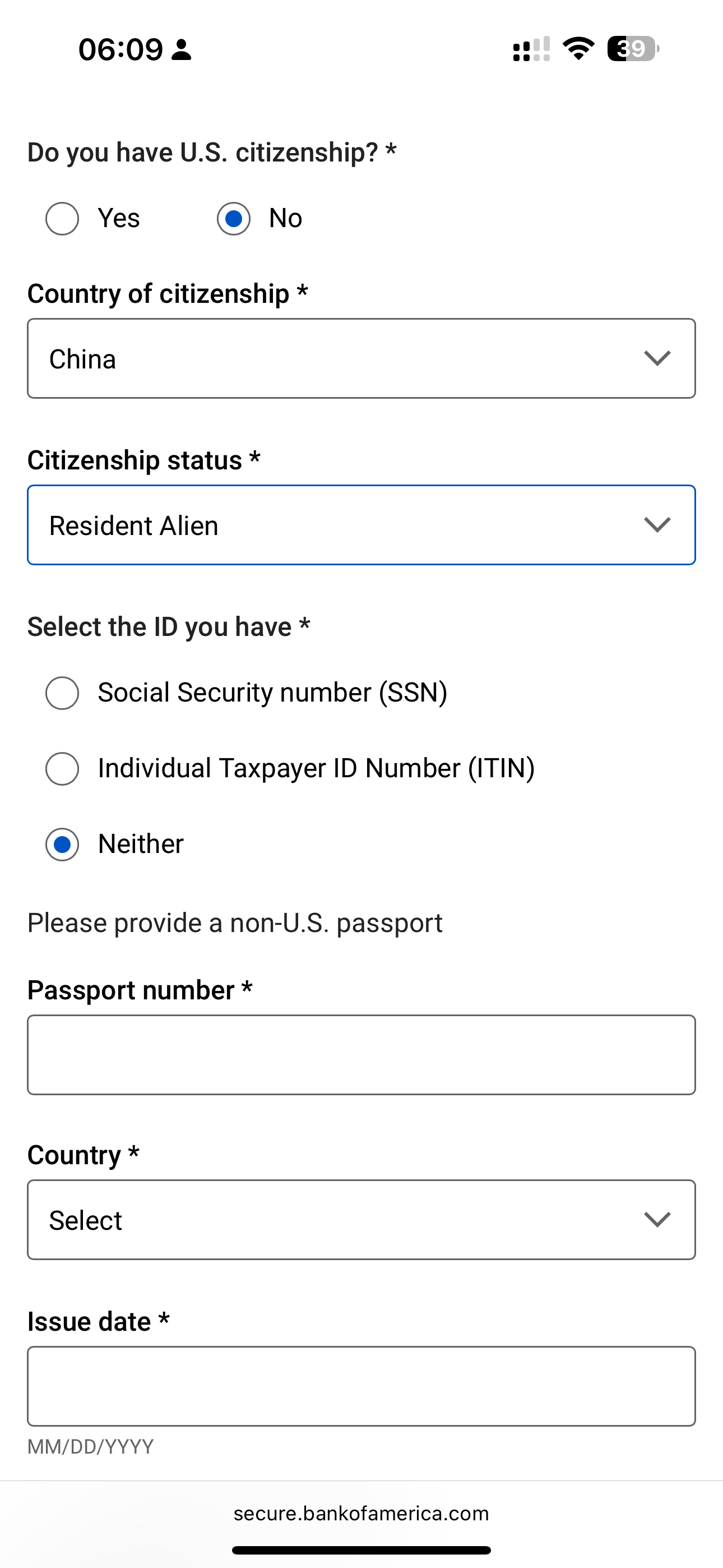Tap the person icon beside the time

coord(182,49)
